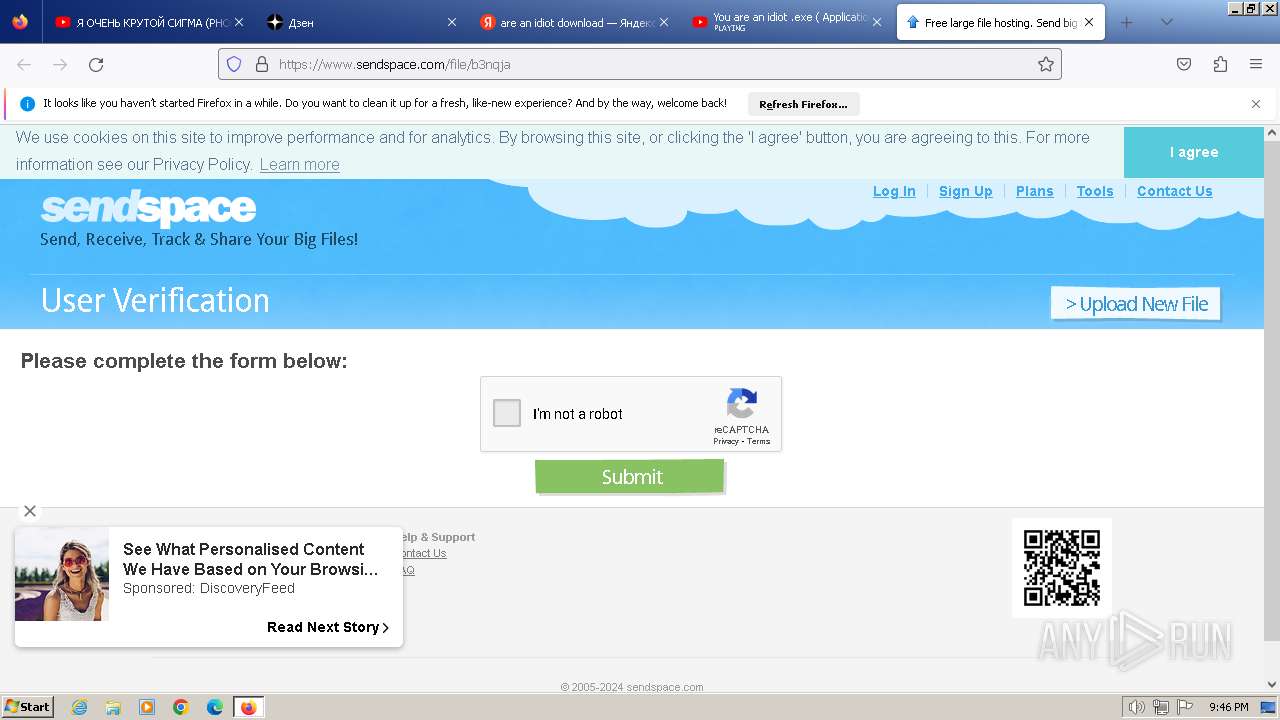Click the reCAPTCHA logo icon
Screen dimensions: 1280x720
click(x=741, y=404)
